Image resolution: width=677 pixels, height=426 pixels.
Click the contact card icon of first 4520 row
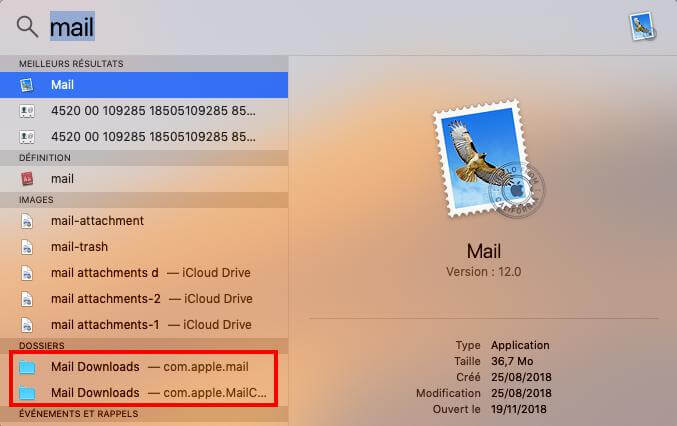pos(27,111)
